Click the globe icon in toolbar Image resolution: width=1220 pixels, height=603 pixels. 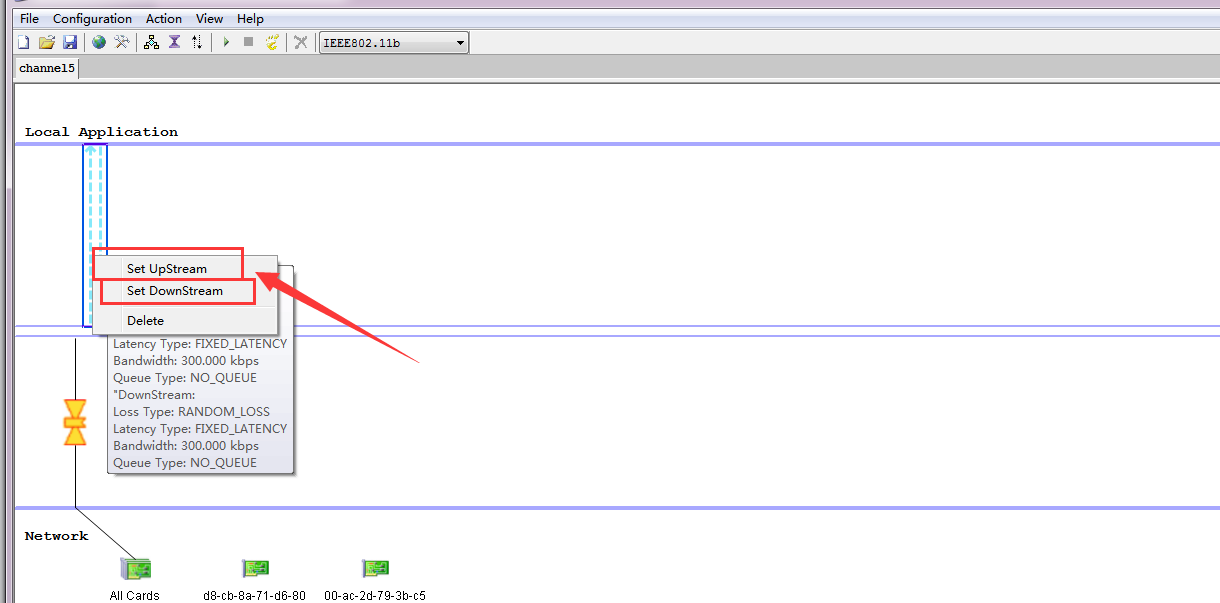pyautogui.click(x=99, y=42)
